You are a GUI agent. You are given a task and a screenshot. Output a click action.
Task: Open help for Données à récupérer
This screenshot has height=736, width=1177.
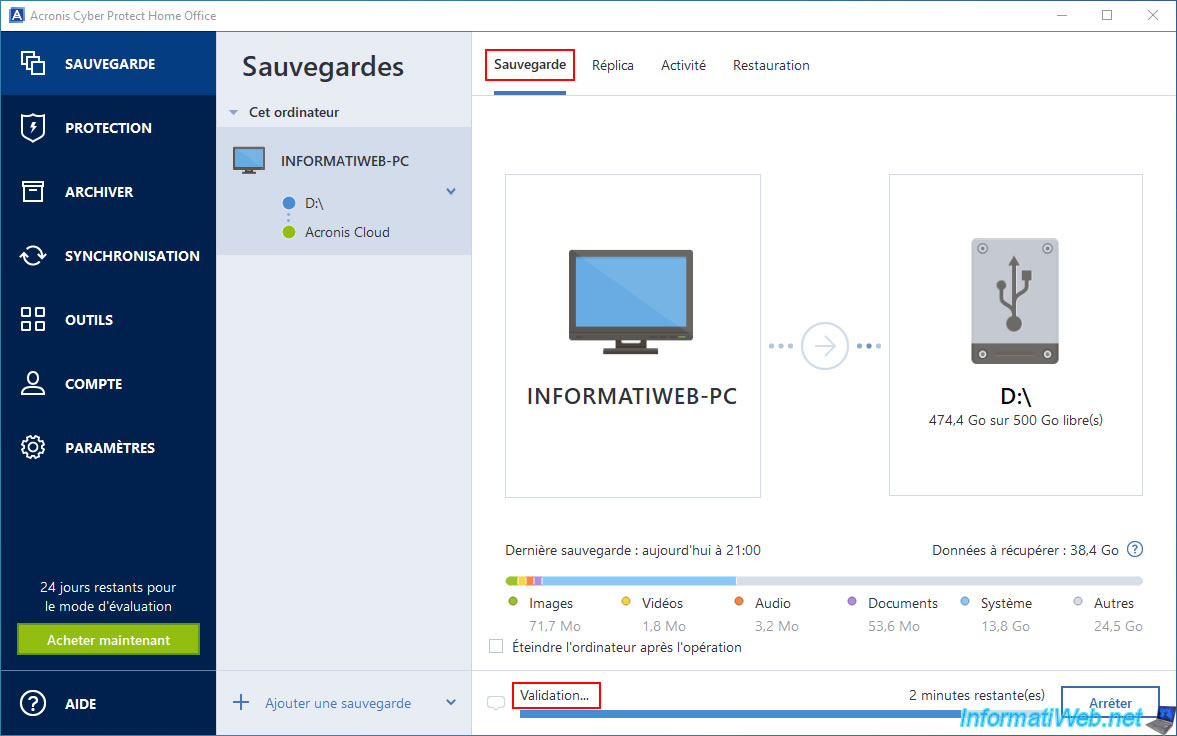pos(1135,550)
